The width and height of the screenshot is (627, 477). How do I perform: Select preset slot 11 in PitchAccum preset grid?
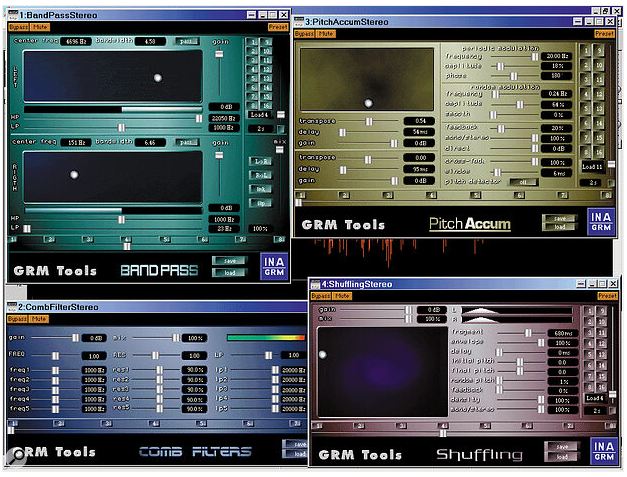pyautogui.click(x=599, y=80)
